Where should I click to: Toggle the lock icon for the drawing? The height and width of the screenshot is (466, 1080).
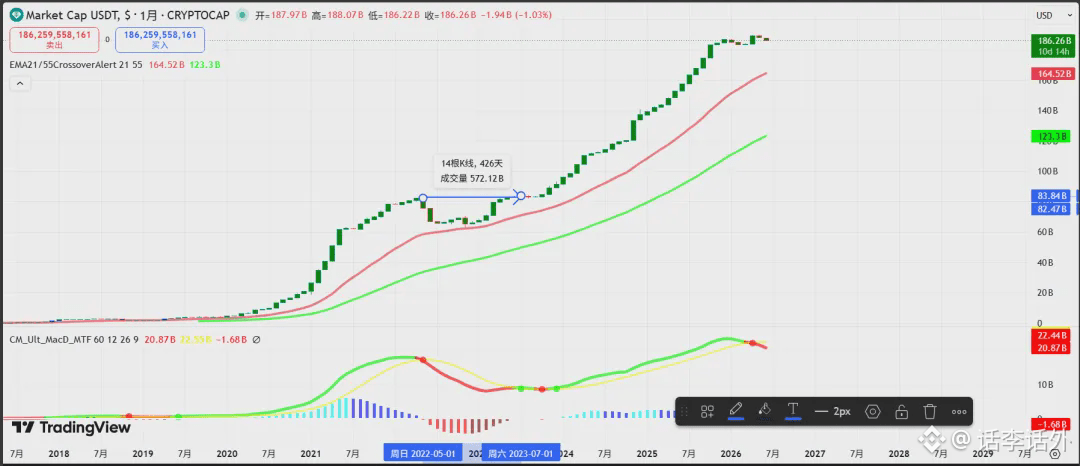pos(901,412)
